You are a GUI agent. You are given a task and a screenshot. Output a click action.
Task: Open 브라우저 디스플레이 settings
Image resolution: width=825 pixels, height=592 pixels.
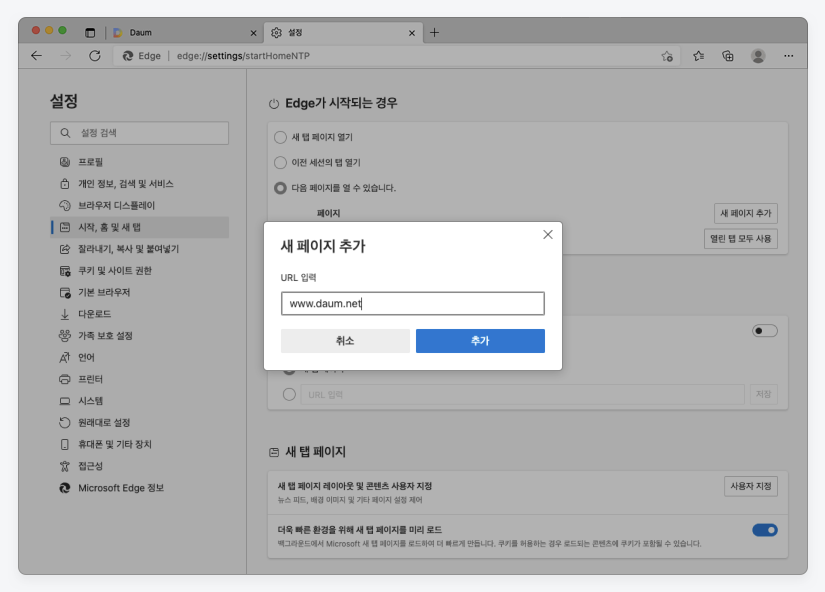[x=139, y=205]
